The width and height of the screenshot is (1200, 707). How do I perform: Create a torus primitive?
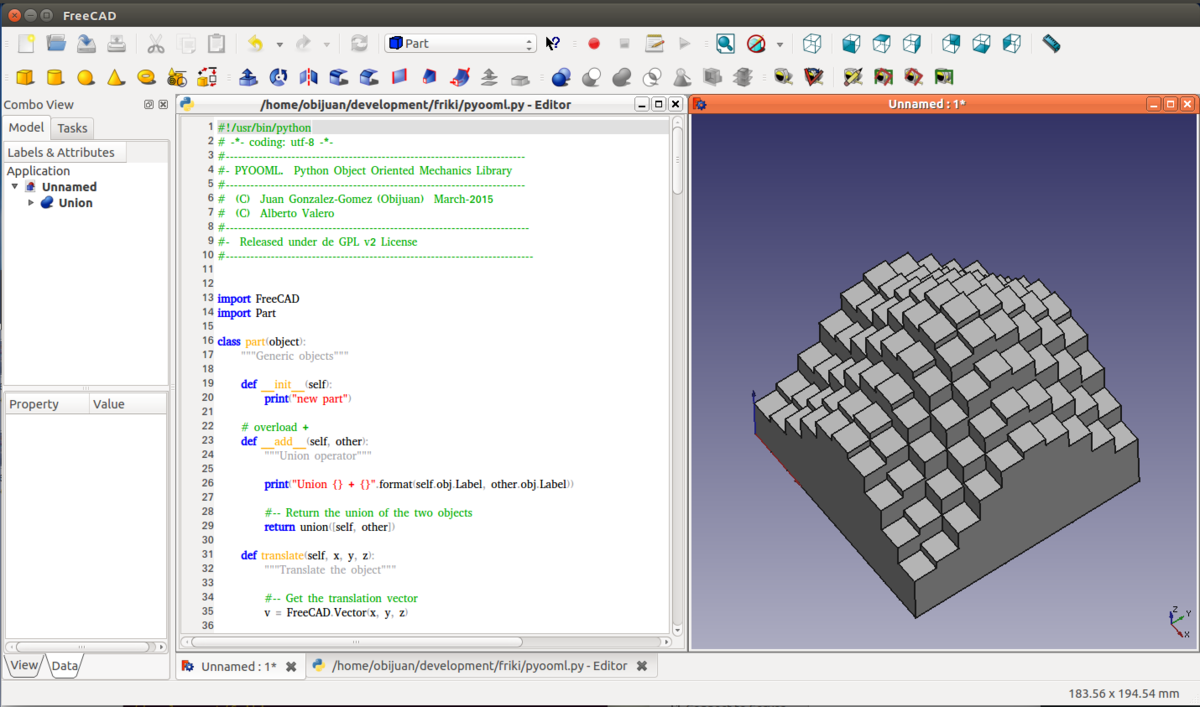pyautogui.click(x=146, y=77)
